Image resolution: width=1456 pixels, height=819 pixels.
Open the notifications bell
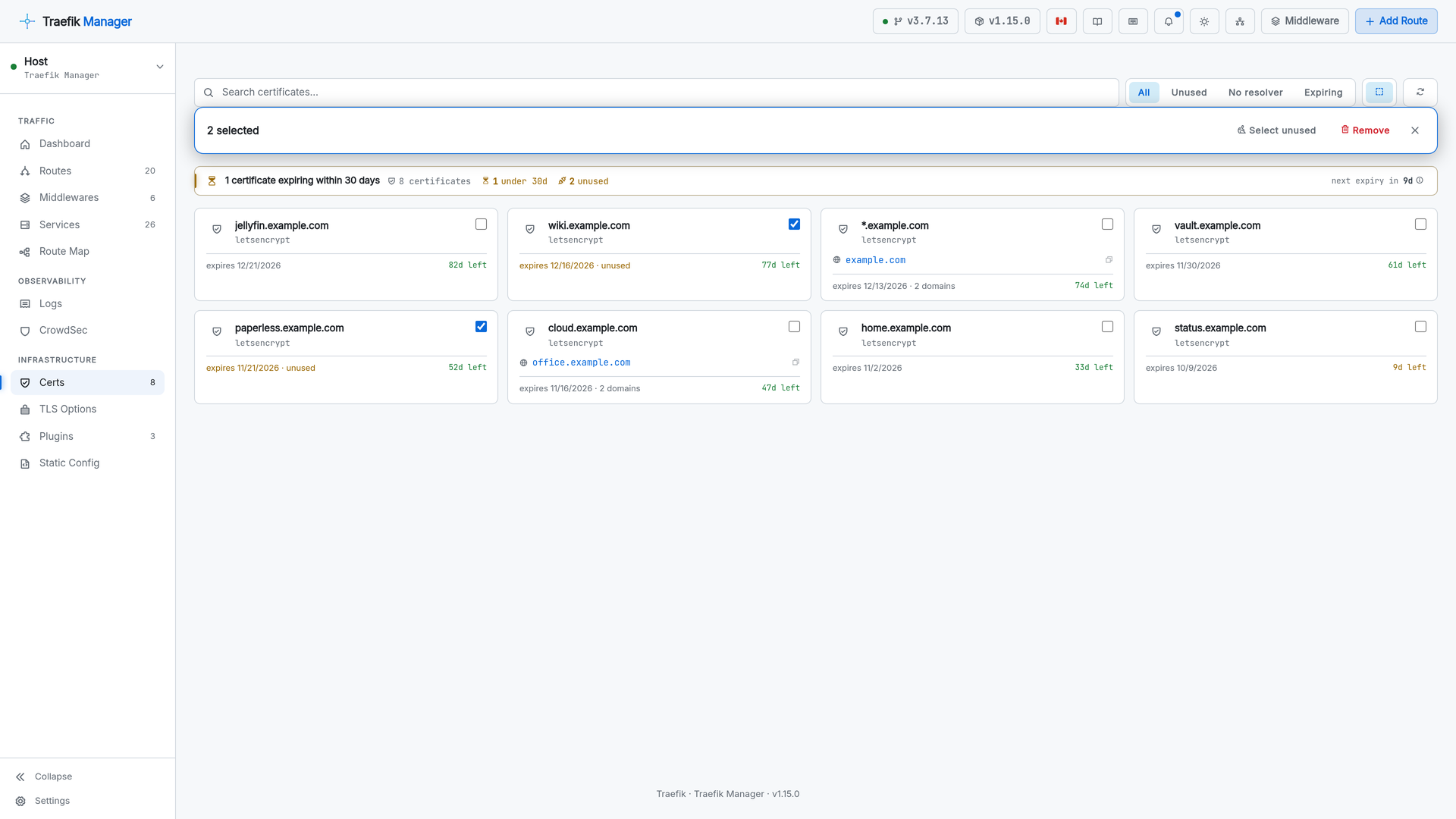pyautogui.click(x=1169, y=21)
